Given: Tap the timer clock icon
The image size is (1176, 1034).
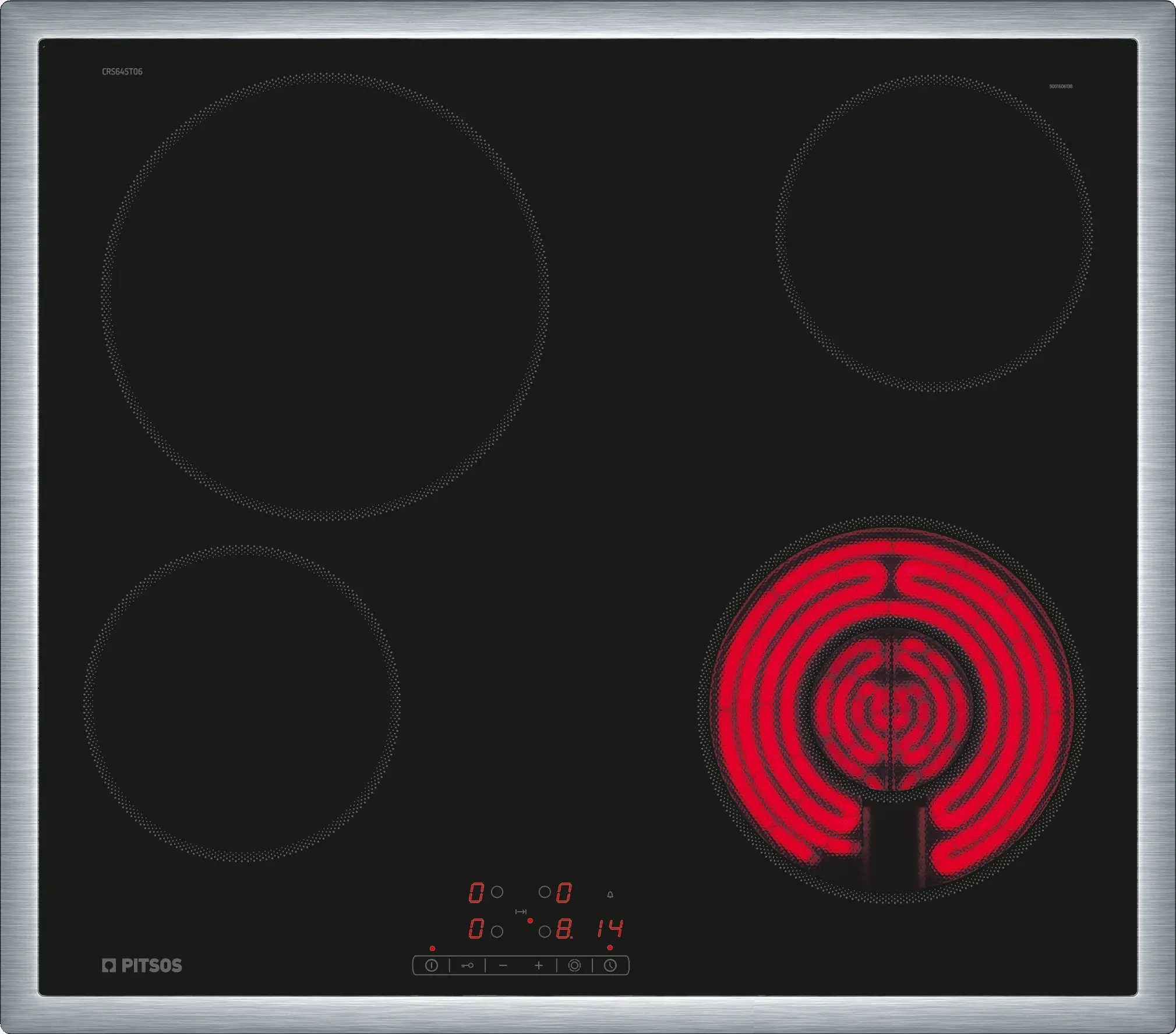Looking at the screenshot, I should 610,965.
